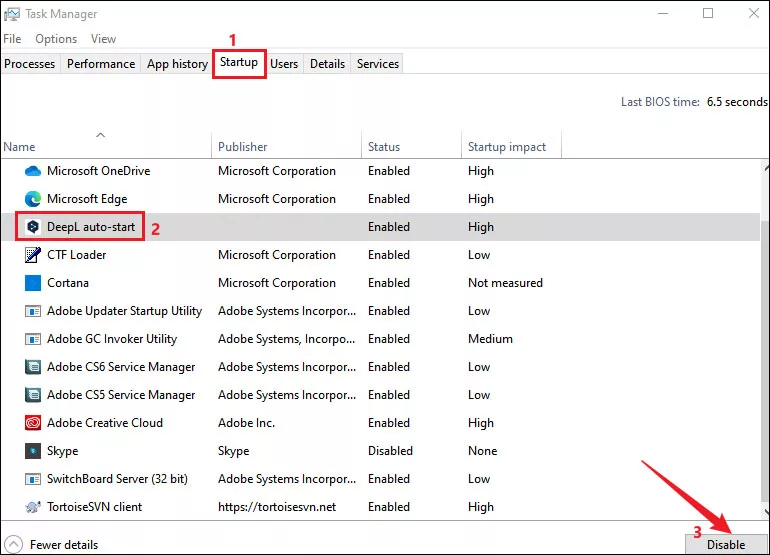Click the Task Manager title bar icon

click(12, 14)
